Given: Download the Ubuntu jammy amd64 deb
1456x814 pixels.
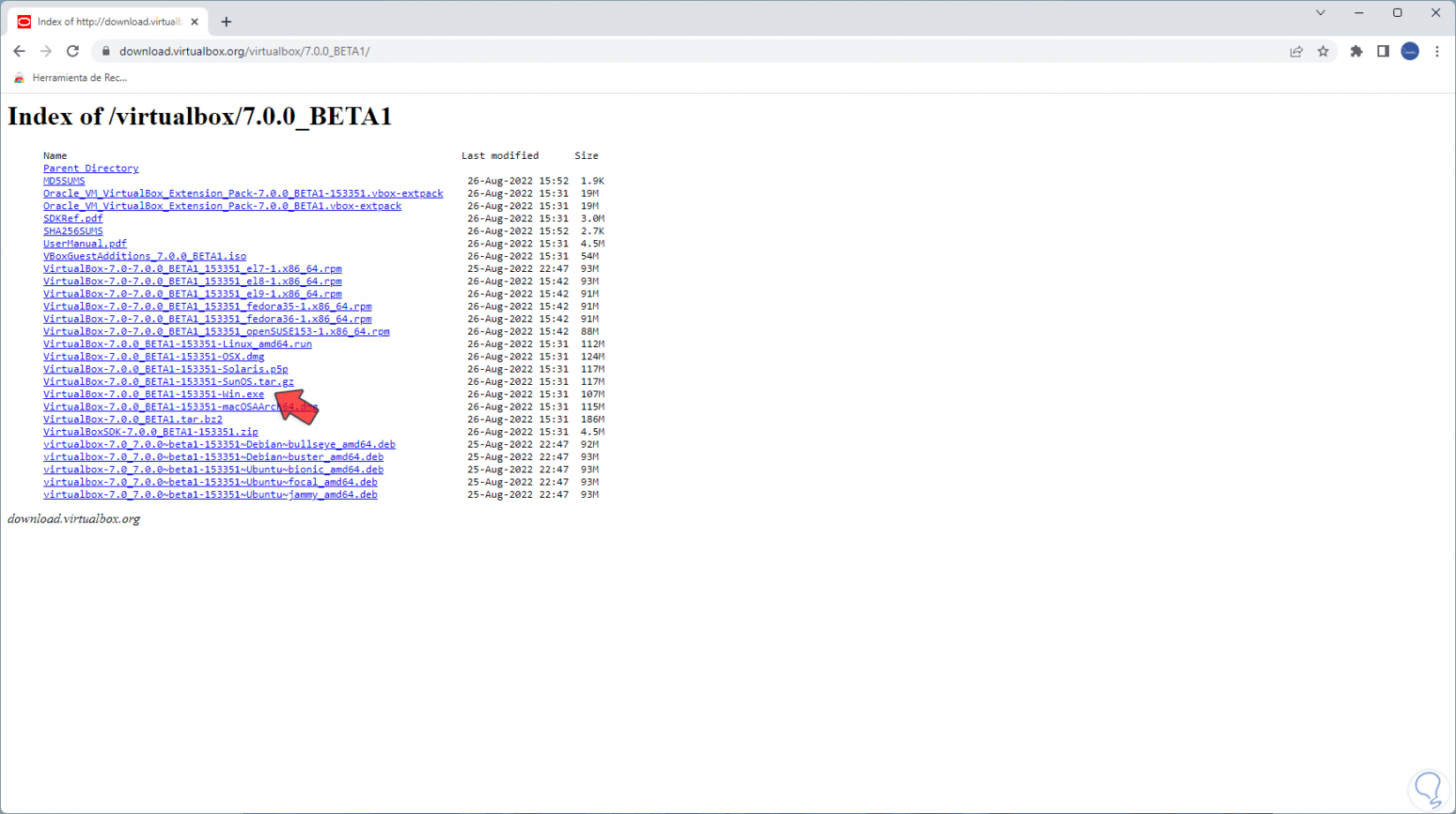Looking at the screenshot, I should tap(210, 495).
